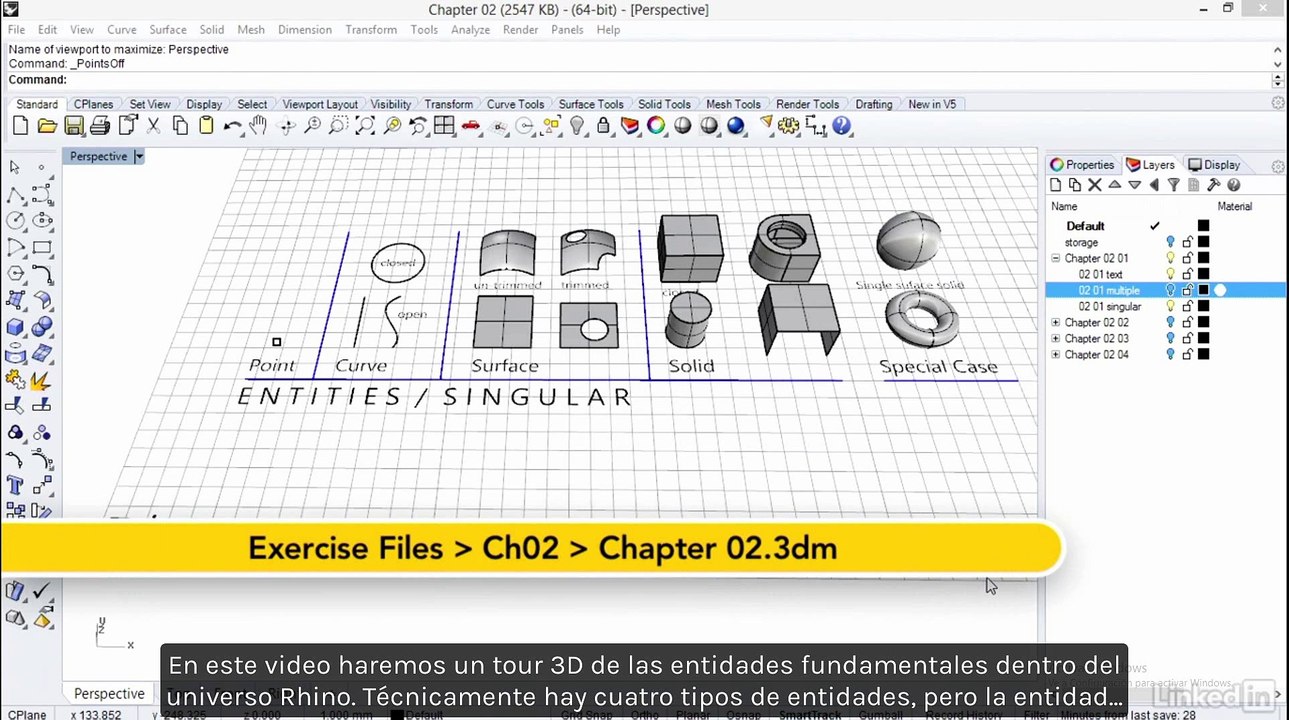Open layer filter funnel icon

pos(1174,185)
